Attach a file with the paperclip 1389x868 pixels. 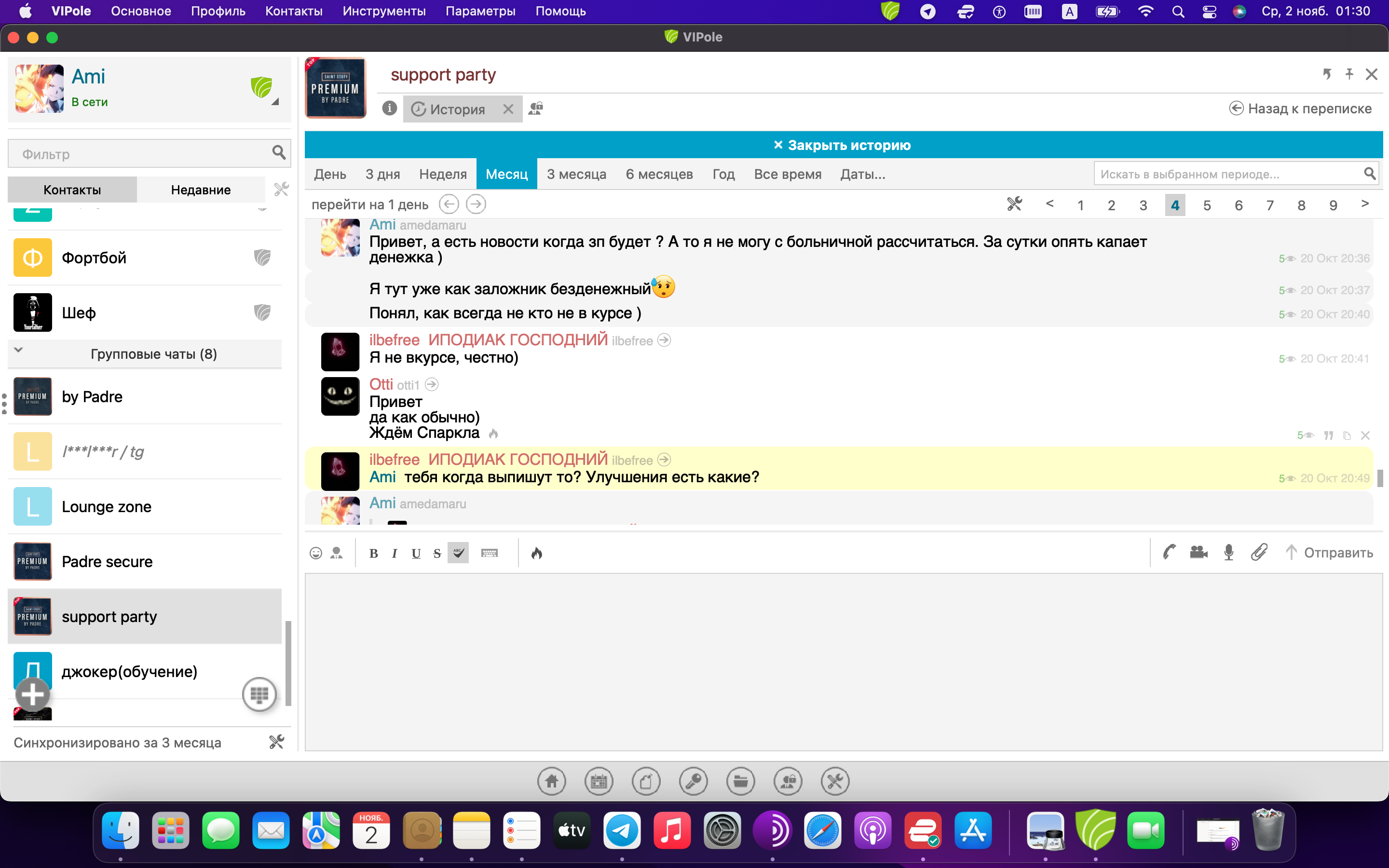pos(1259,552)
